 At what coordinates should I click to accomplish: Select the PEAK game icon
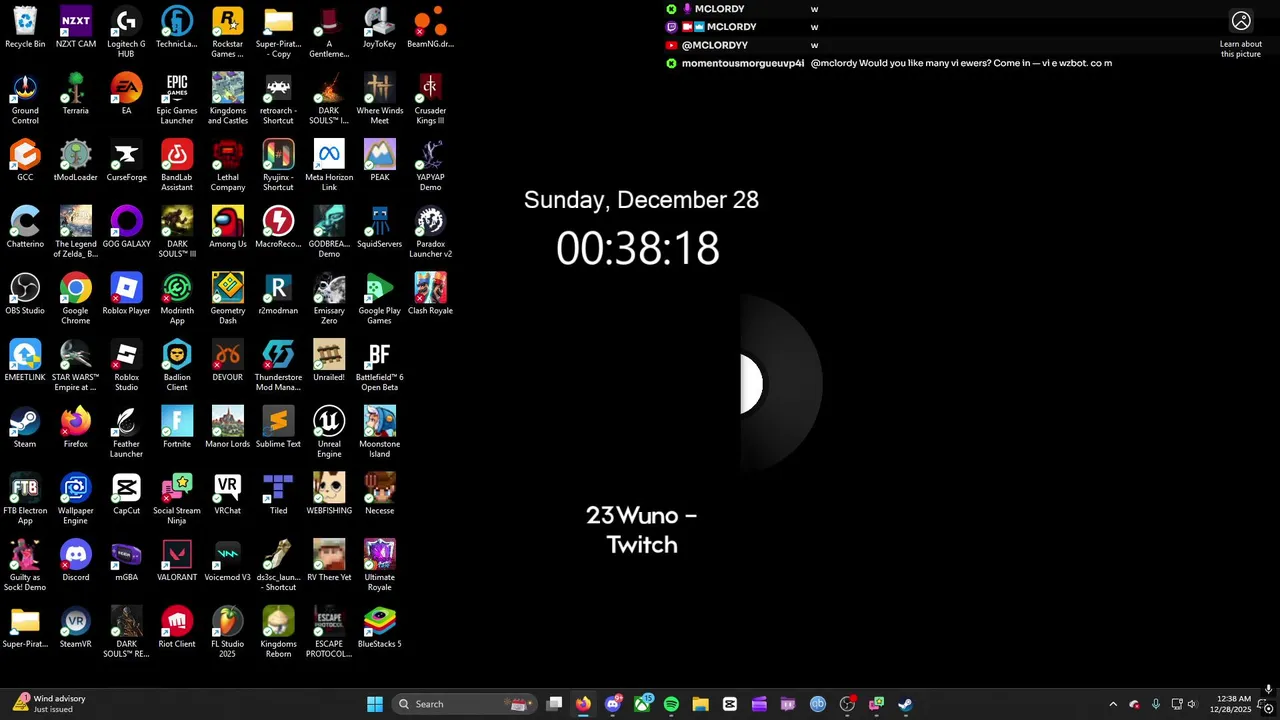pos(380,161)
